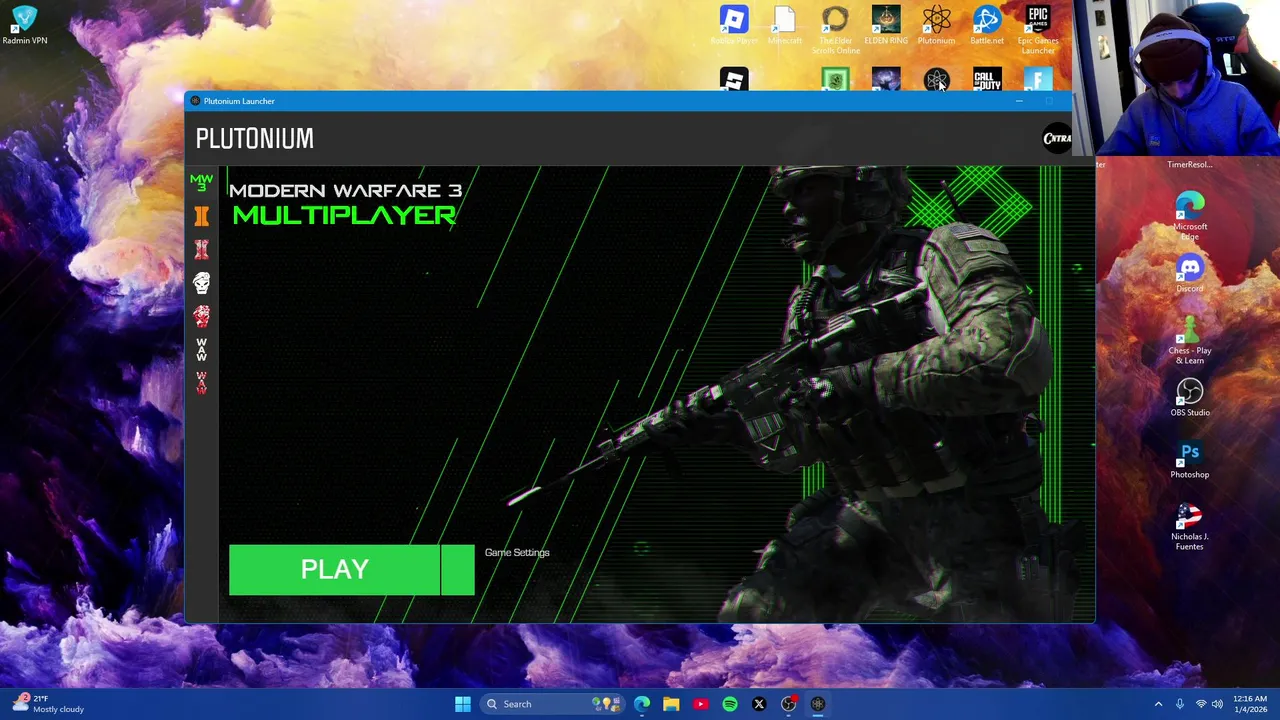Click Plutonium Launcher taskbar icon
Viewport: 1280px width, 720px height.
coord(818,704)
